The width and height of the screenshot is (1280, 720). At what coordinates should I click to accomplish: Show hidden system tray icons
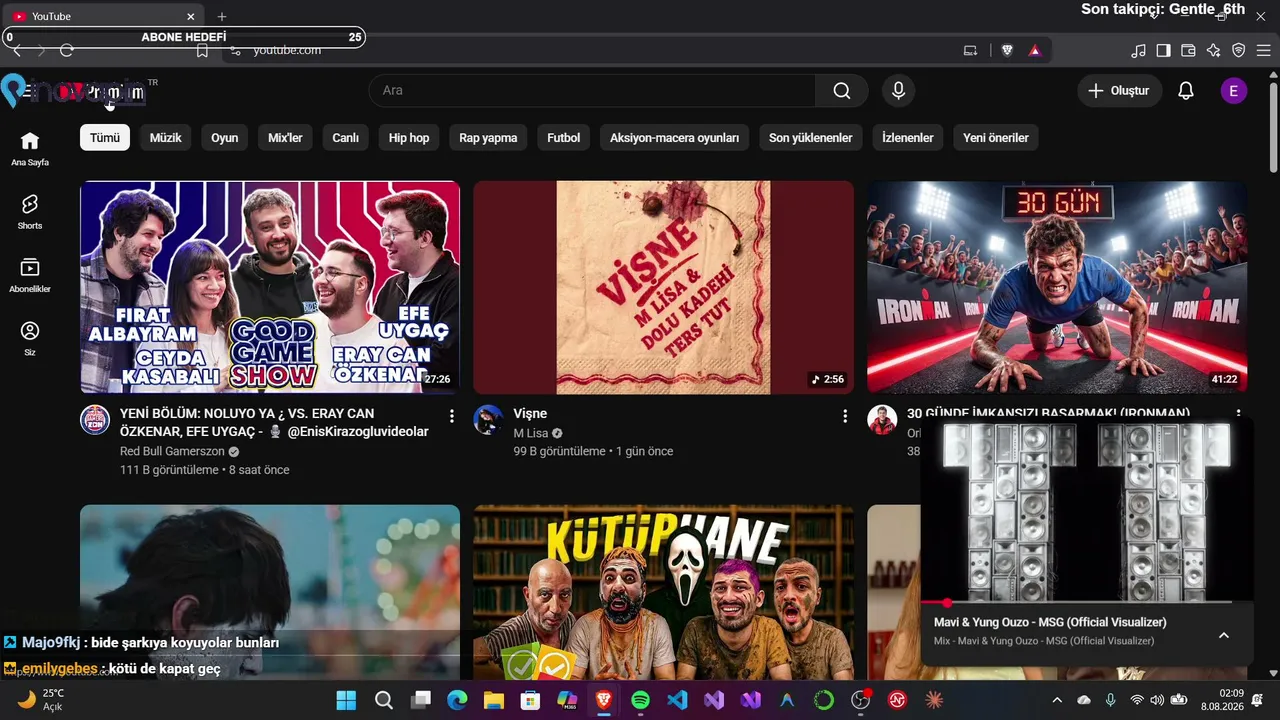click(1057, 700)
